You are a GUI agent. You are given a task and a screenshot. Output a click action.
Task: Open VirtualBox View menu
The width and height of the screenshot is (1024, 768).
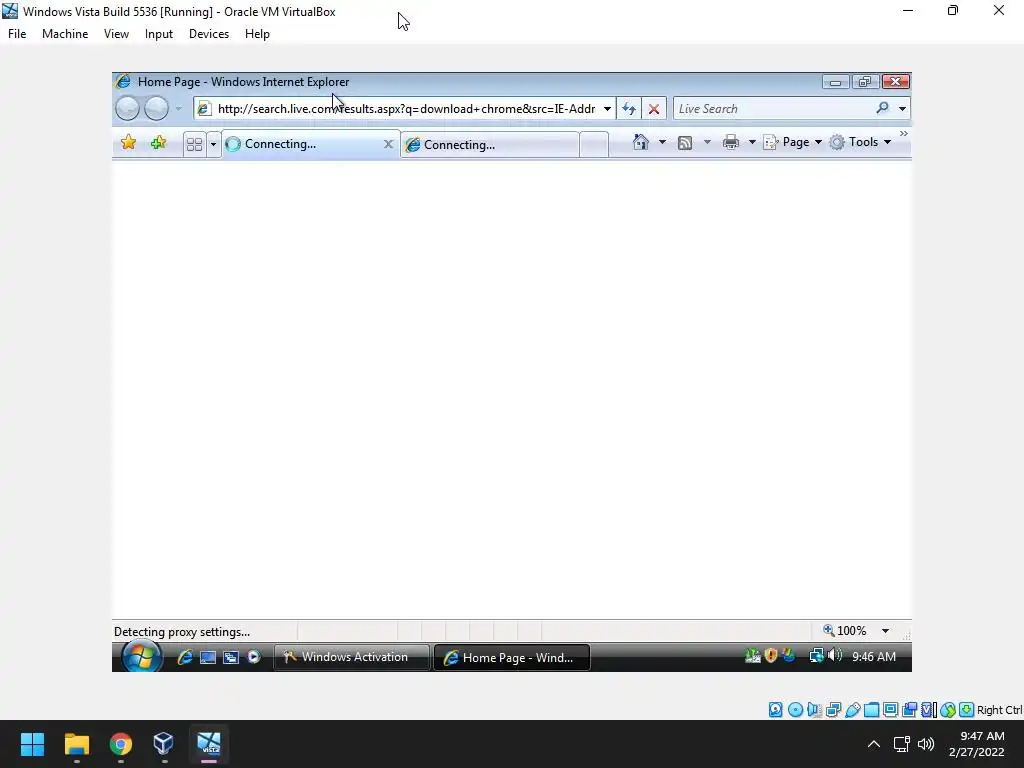(116, 34)
